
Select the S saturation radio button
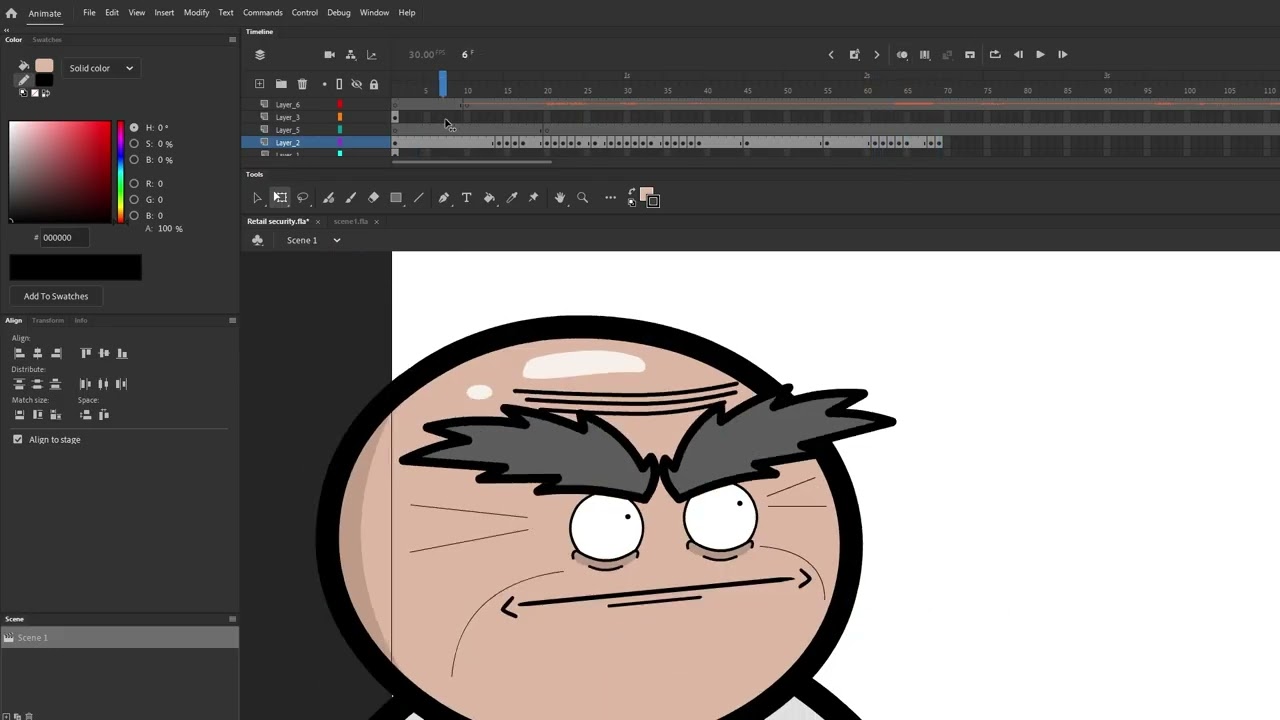click(134, 144)
